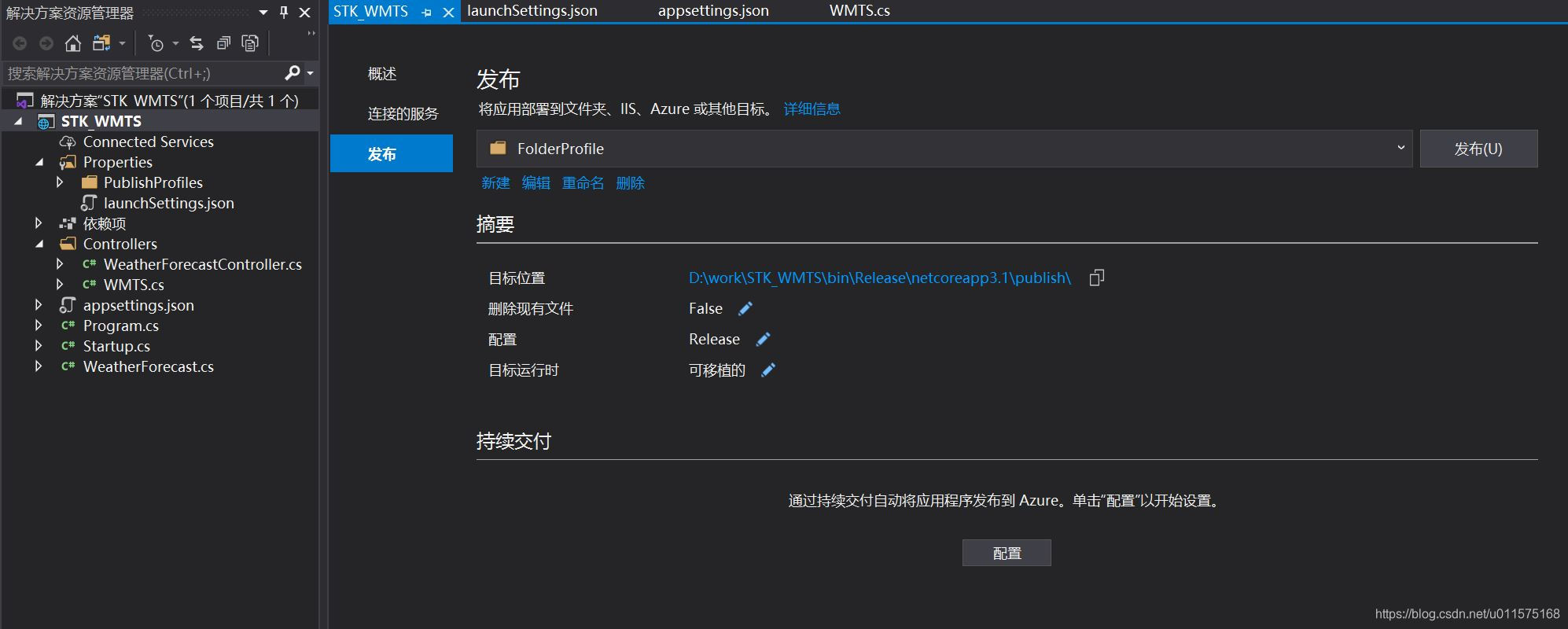Select WeatherForecastController.cs file in tree
Image resolution: width=1568 pixels, height=629 pixels.
point(203,264)
